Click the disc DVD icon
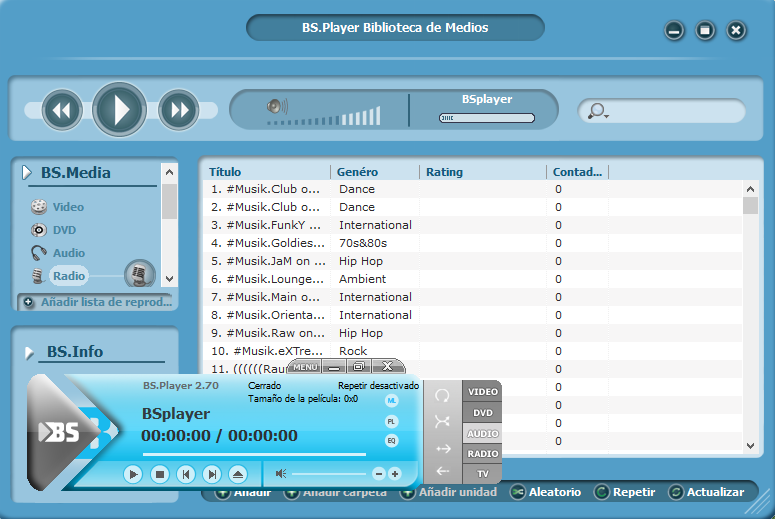This screenshot has height=519, width=775. 39,230
